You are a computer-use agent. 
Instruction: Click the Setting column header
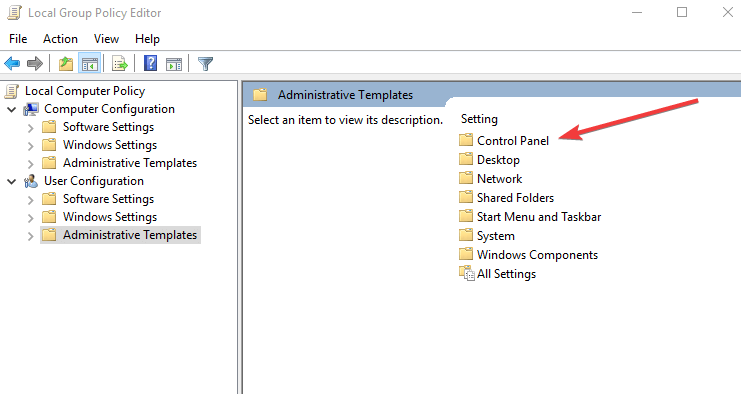pyautogui.click(x=479, y=119)
